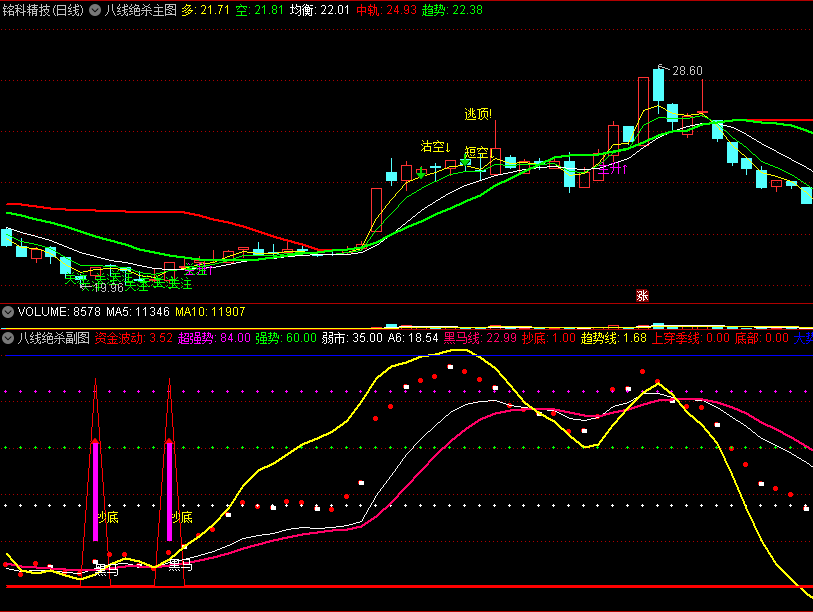Click the 黑马线: 22.99 value

point(480,338)
